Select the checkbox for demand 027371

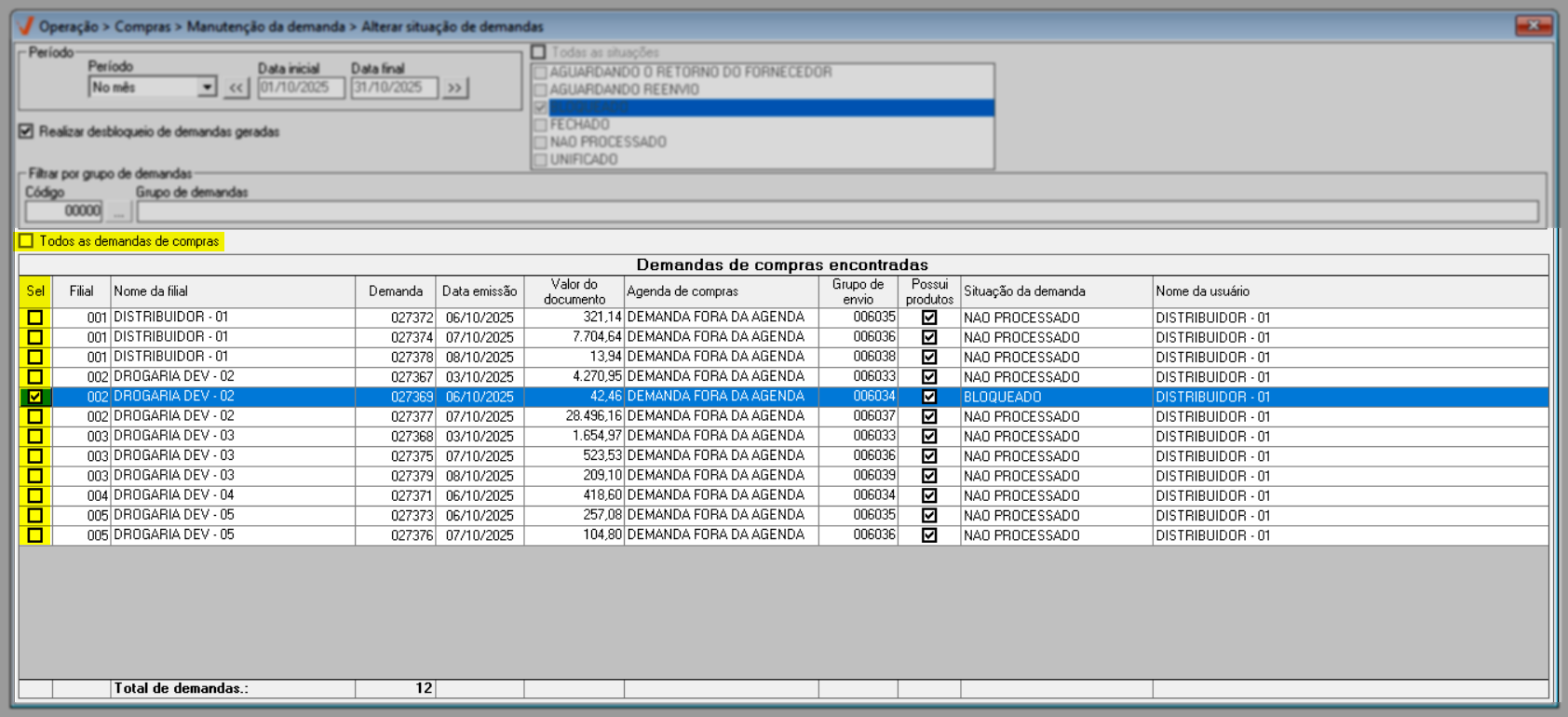(x=35, y=495)
